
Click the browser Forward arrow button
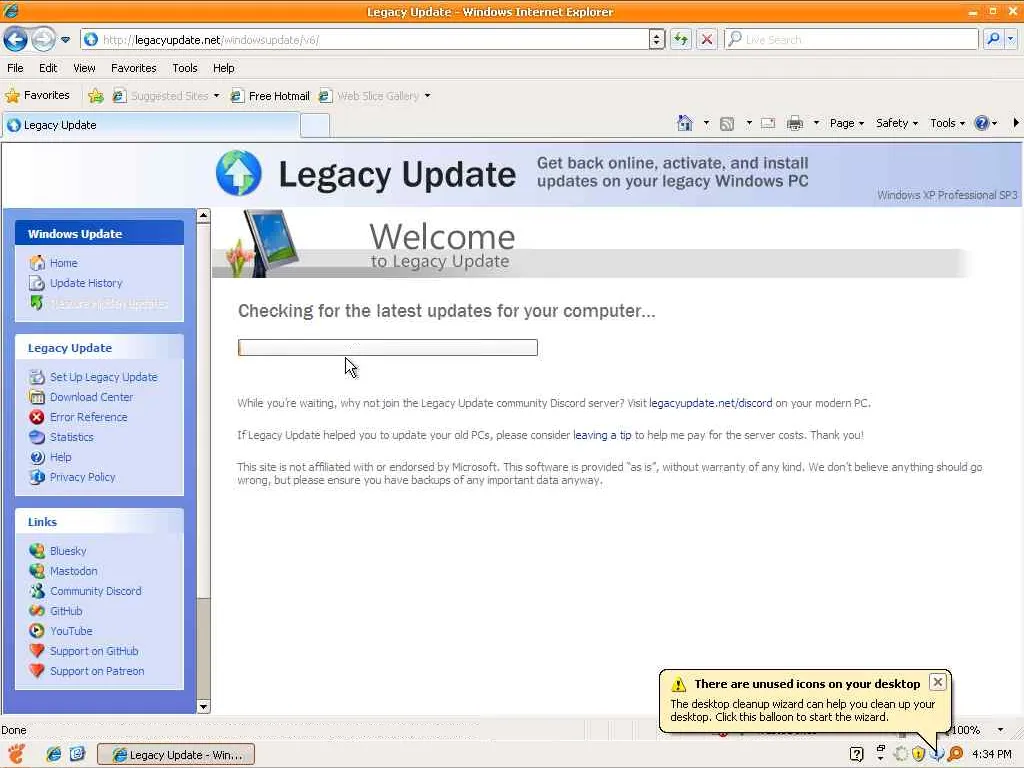(43, 40)
